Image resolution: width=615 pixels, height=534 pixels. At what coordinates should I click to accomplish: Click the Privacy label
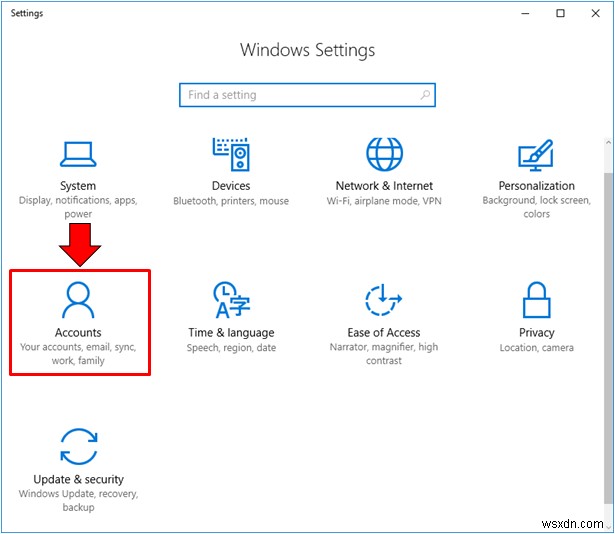pyautogui.click(x=536, y=333)
